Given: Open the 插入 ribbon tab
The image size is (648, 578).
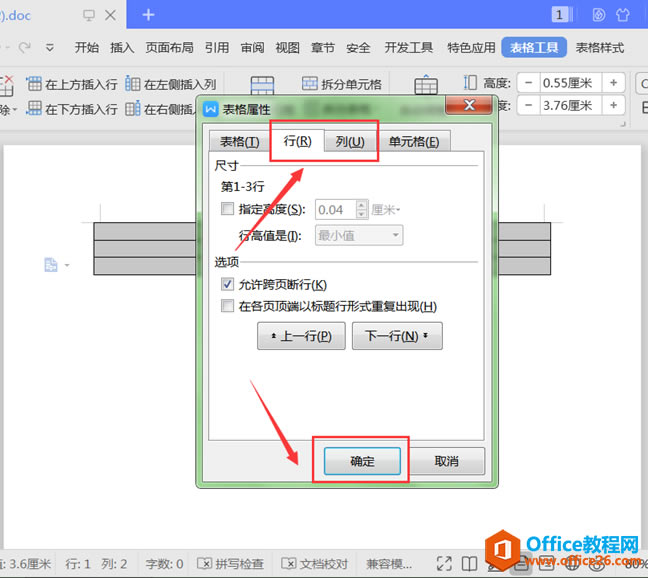Looking at the screenshot, I should [x=122, y=48].
